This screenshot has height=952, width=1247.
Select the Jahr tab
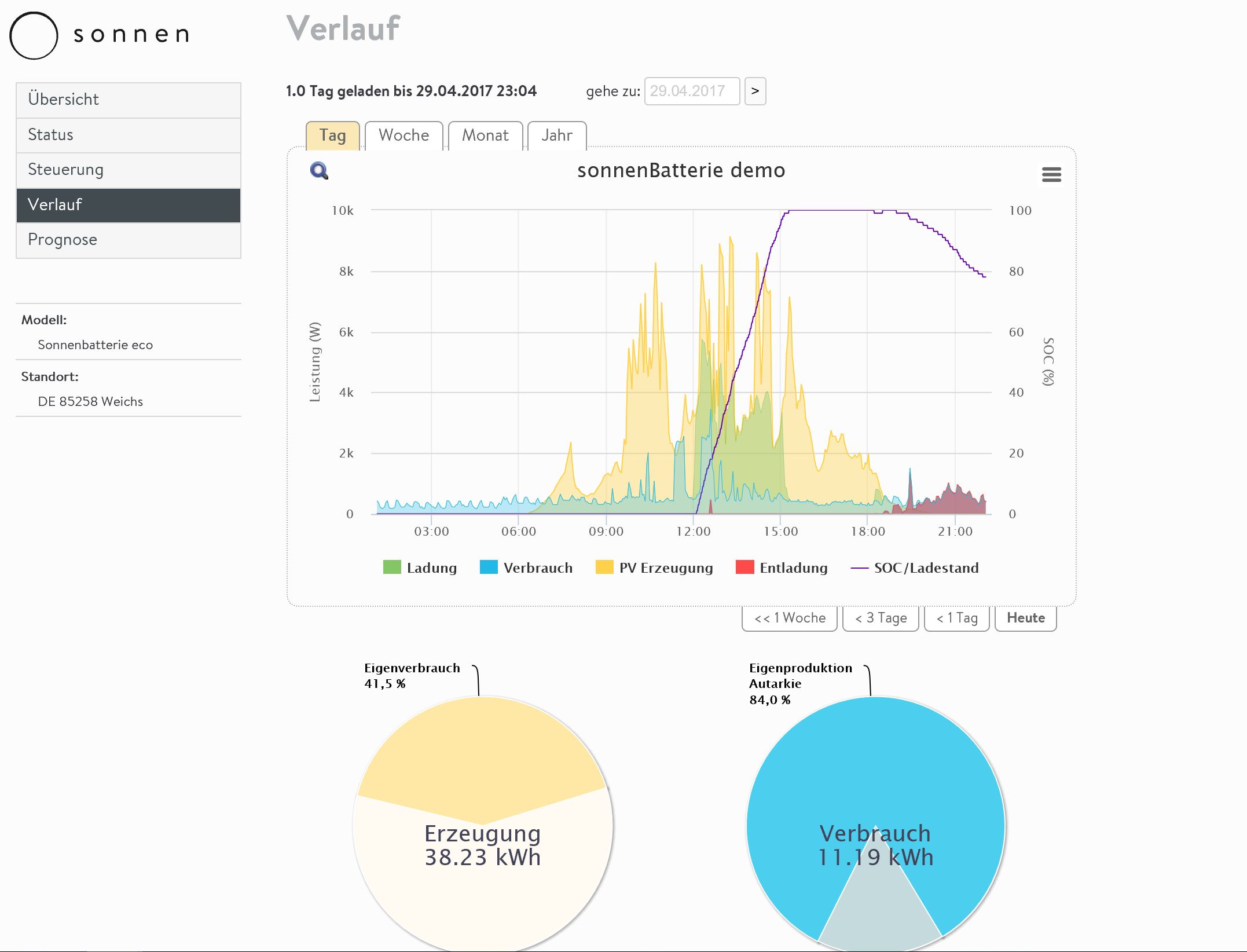pyautogui.click(x=556, y=136)
